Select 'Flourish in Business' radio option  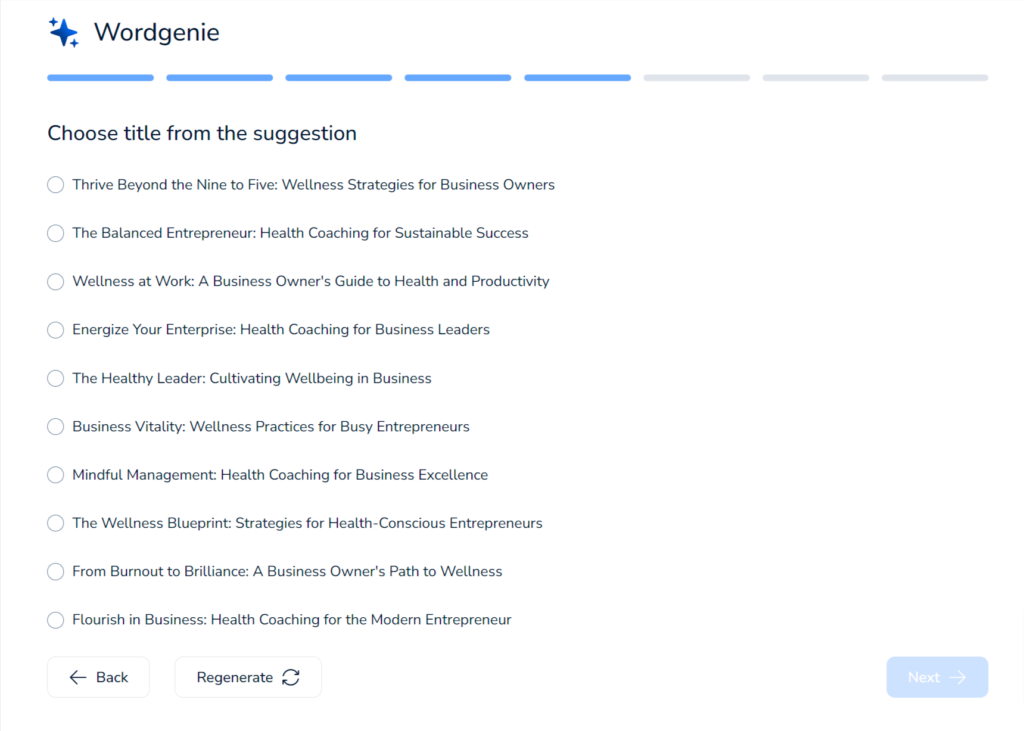coord(56,620)
